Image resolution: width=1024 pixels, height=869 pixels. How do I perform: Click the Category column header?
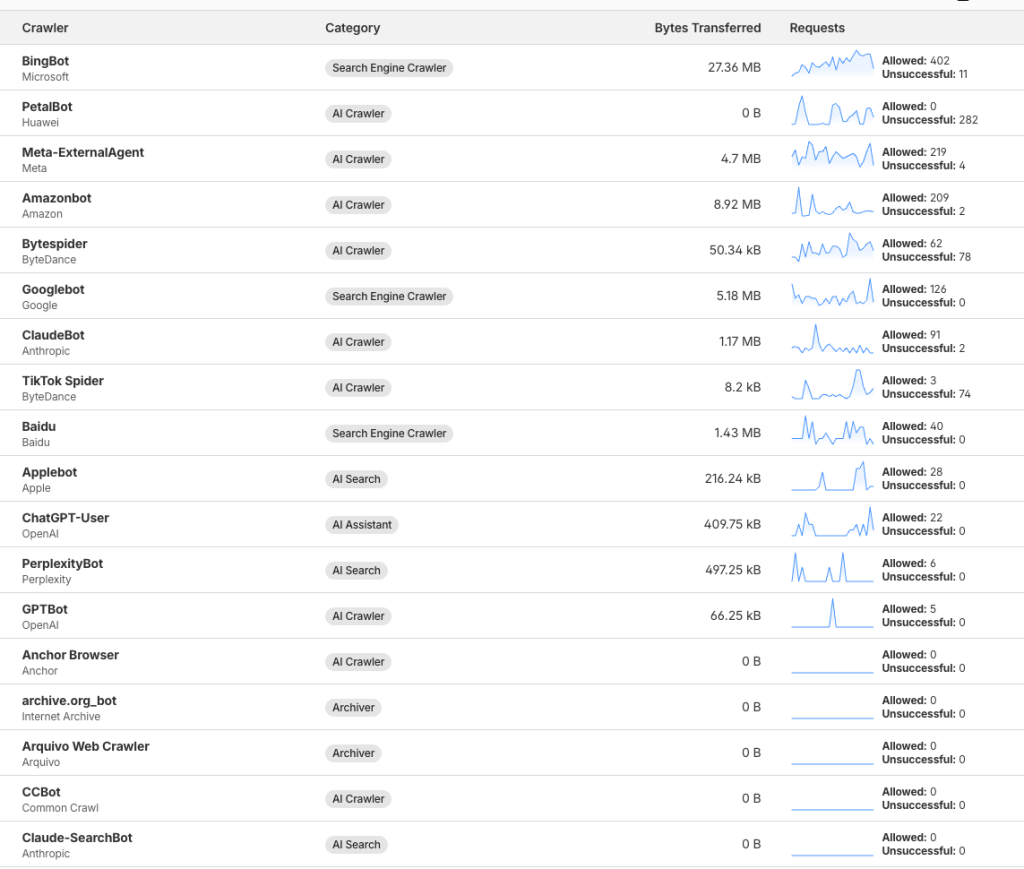click(x=353, y=28)
